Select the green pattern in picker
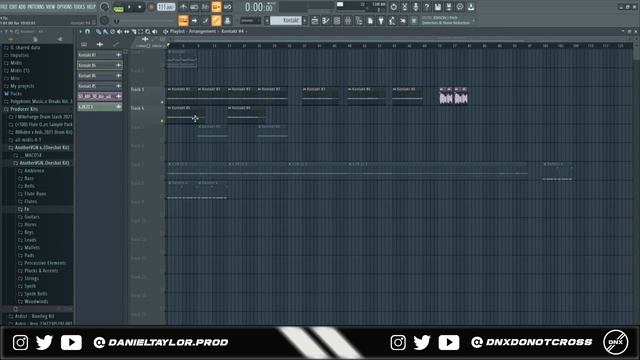Image resolution: width=640 pixels, height=360 pixels. pos(100,107)
